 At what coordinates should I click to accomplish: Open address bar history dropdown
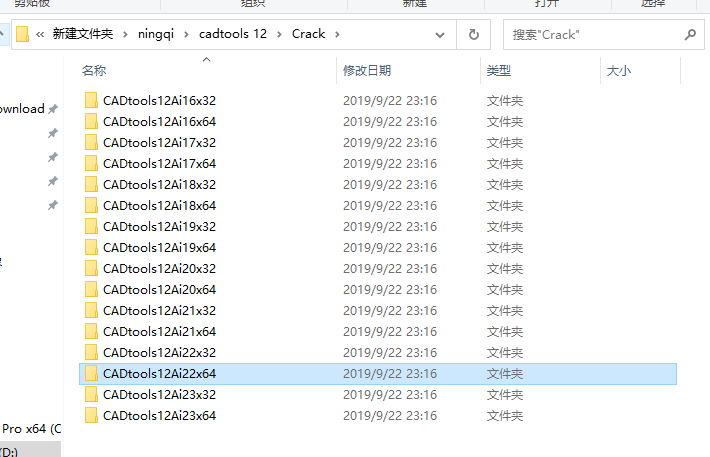click(x=440, y=35)
